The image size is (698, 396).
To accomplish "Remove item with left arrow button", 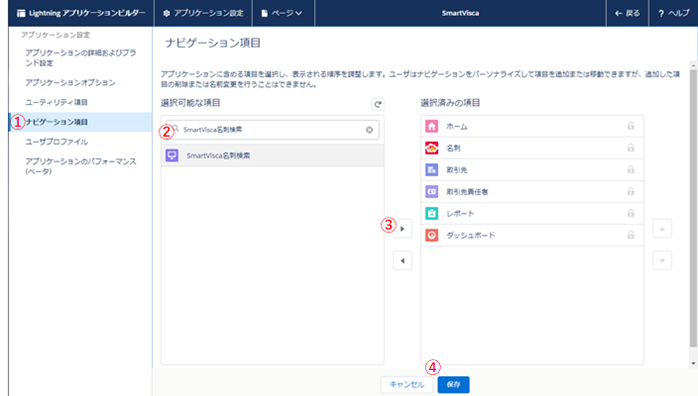I will [402, 261].
